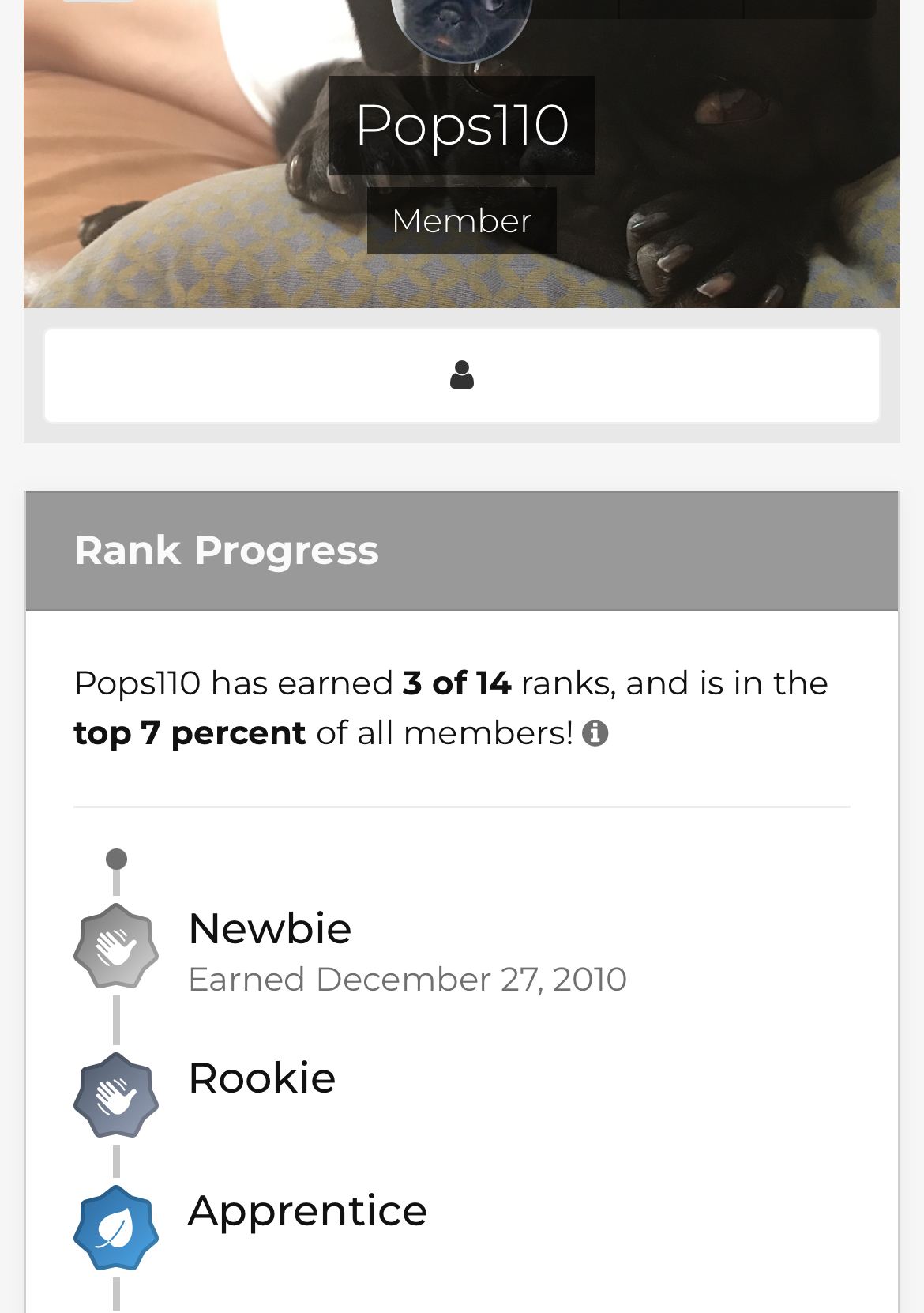
Task: Open the profile tab person icon
Action: (462, 375)
